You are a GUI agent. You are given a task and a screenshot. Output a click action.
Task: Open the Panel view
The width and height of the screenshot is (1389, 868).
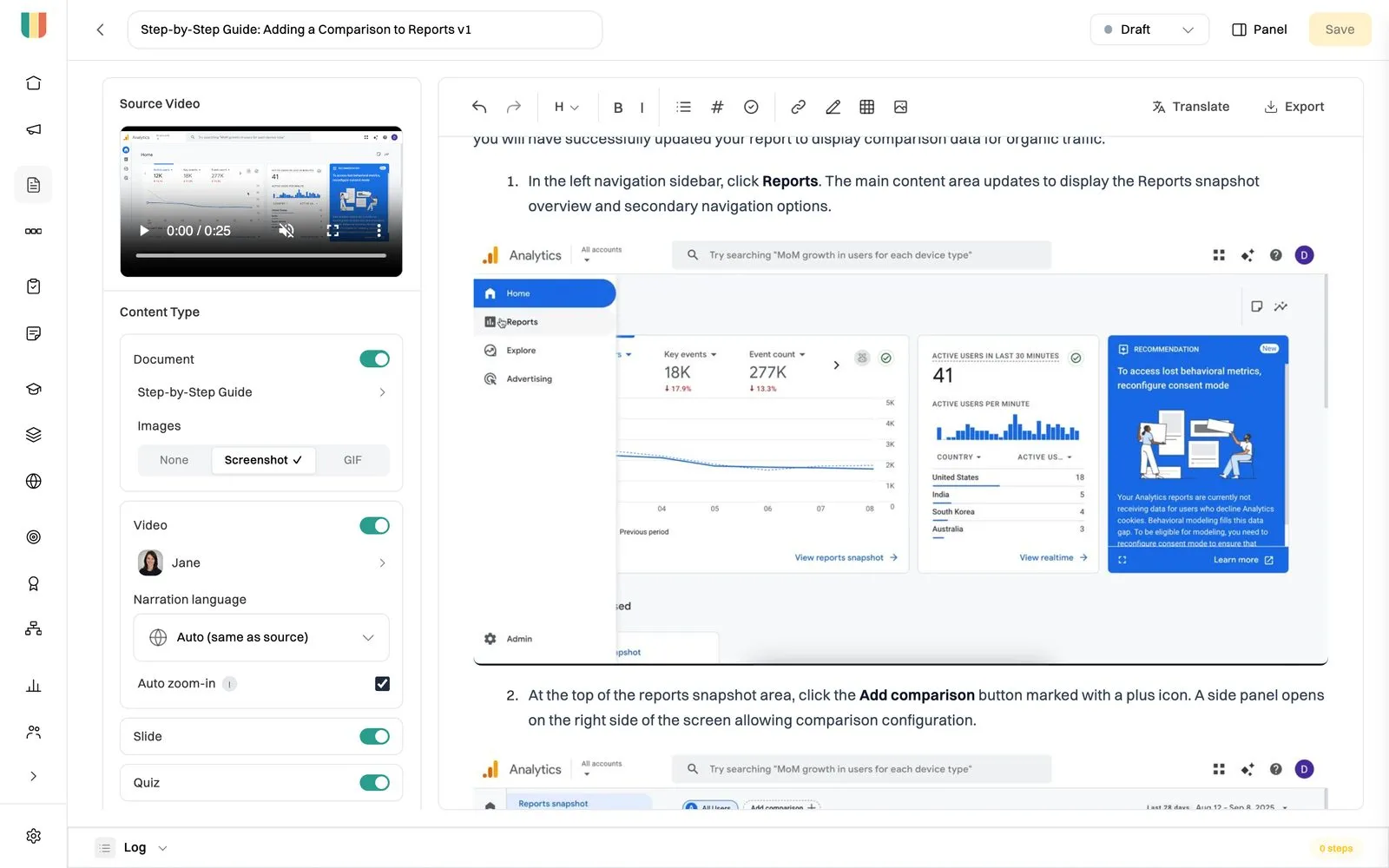(1259, 30)
